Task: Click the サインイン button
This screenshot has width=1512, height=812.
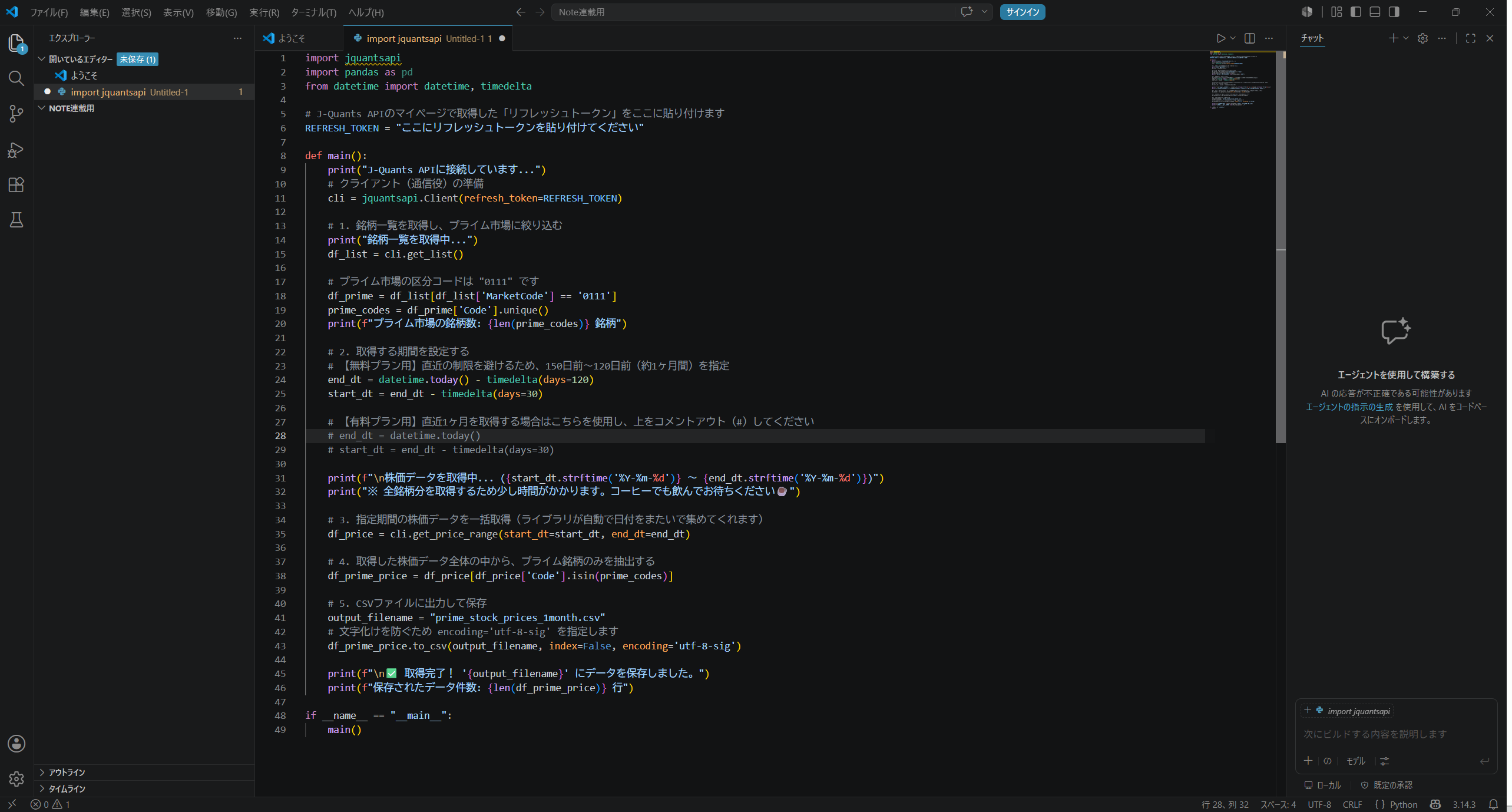Action: pos(1023,12)
